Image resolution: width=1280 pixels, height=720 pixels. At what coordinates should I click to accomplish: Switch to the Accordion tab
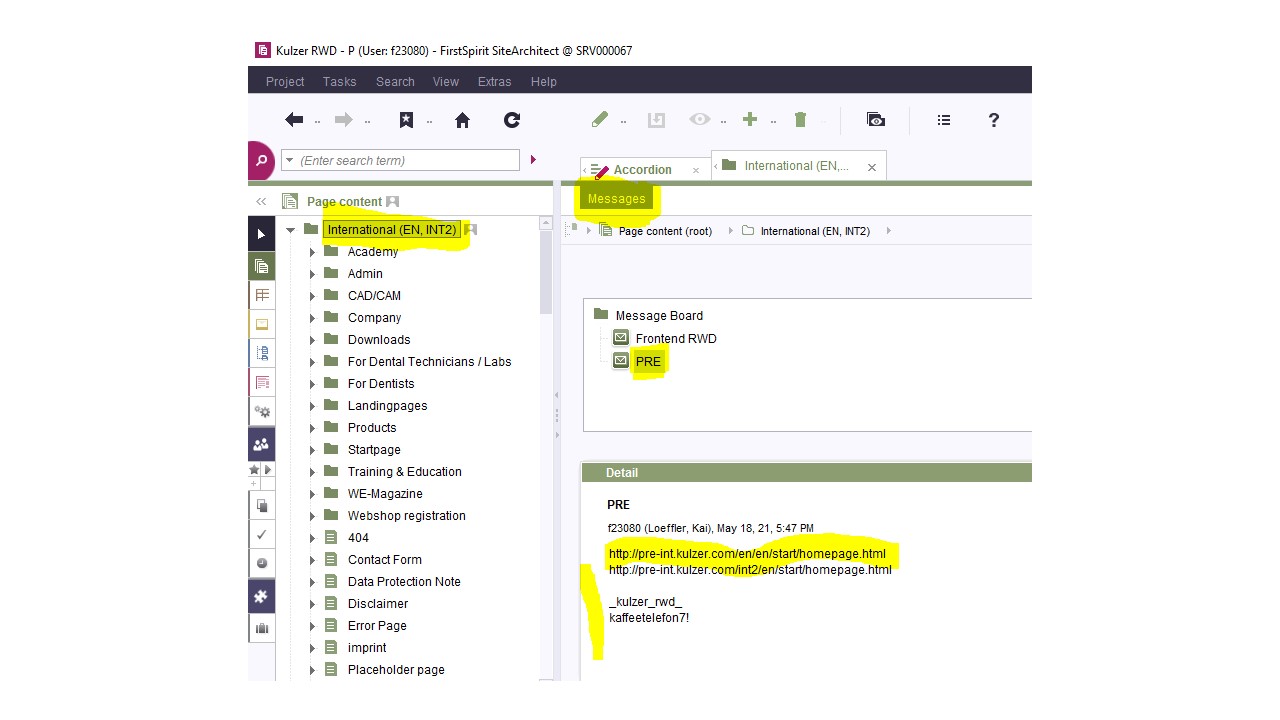click(642, 170)
